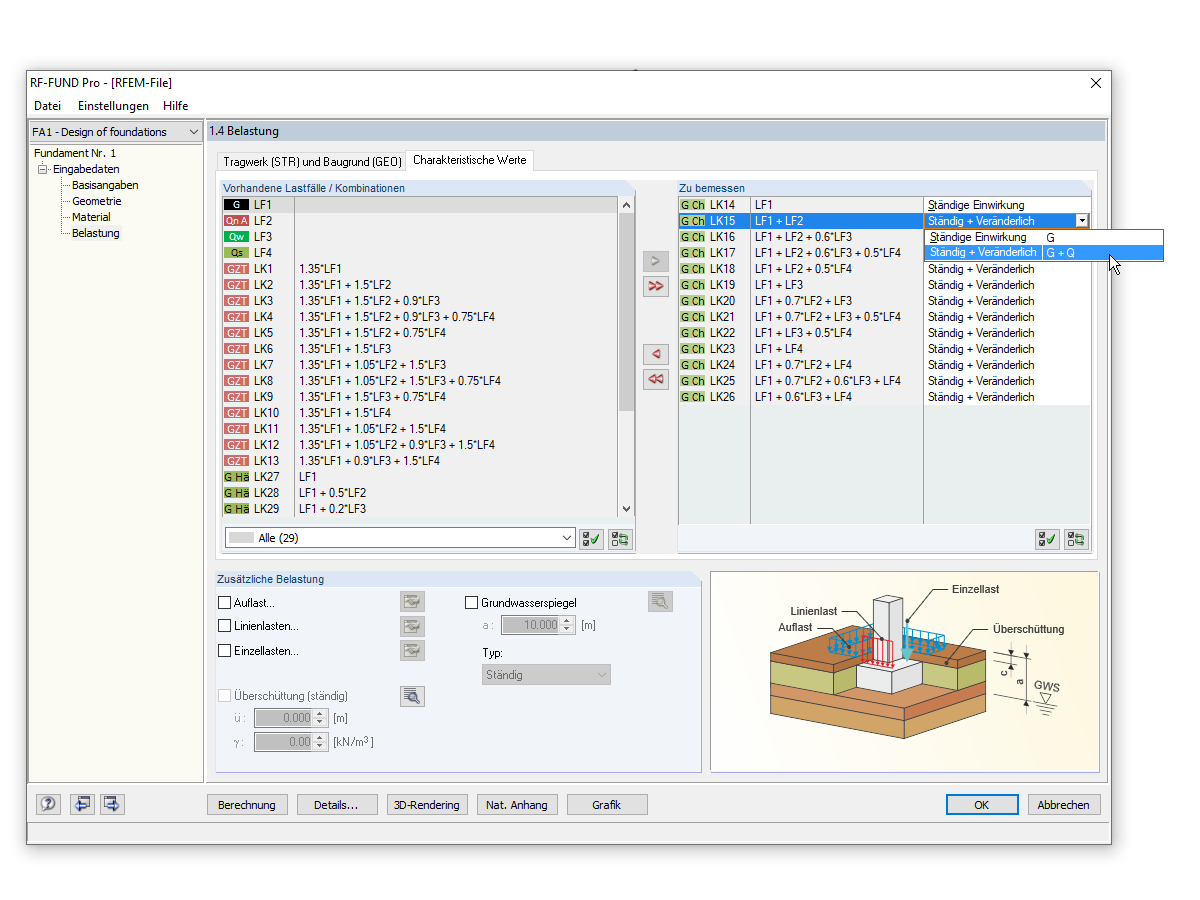Click Berechnung button
Screen dimensions: 1200x900
pyautogui.click(x=247, y=805)
